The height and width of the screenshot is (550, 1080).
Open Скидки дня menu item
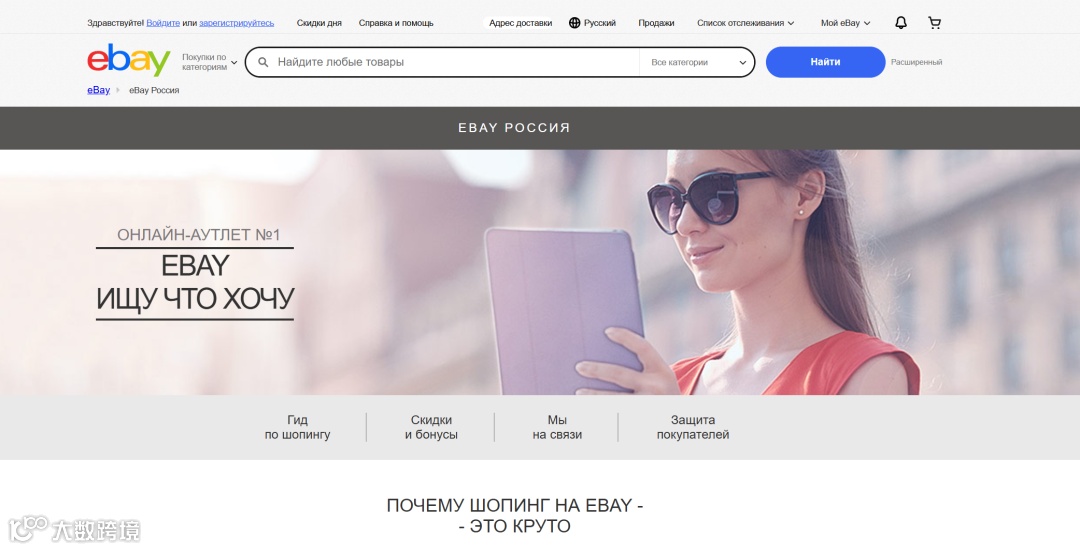point(319,23)
